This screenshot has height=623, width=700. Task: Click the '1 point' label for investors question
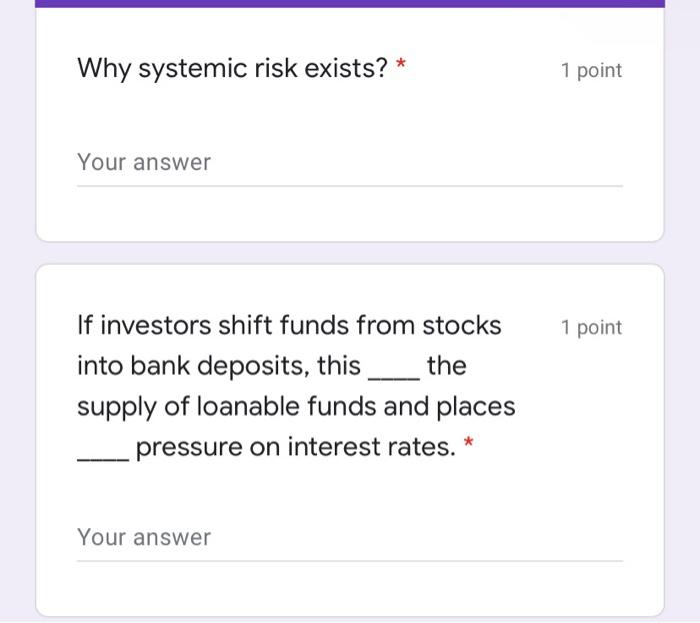point(592,328)
